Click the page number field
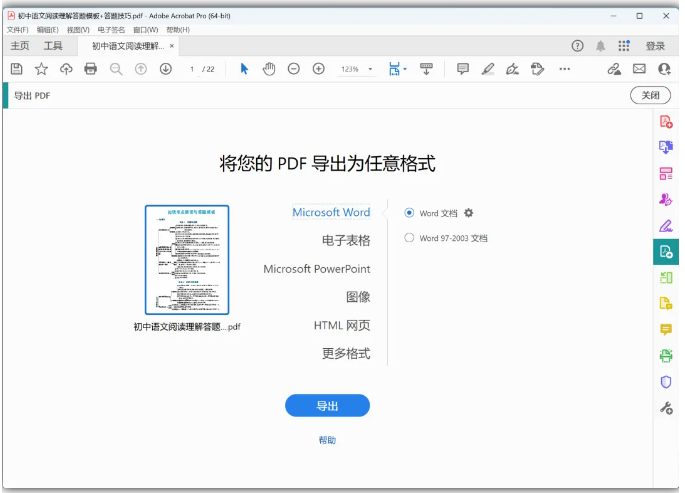The image size is (685, 493). click(x=192, y=69)
